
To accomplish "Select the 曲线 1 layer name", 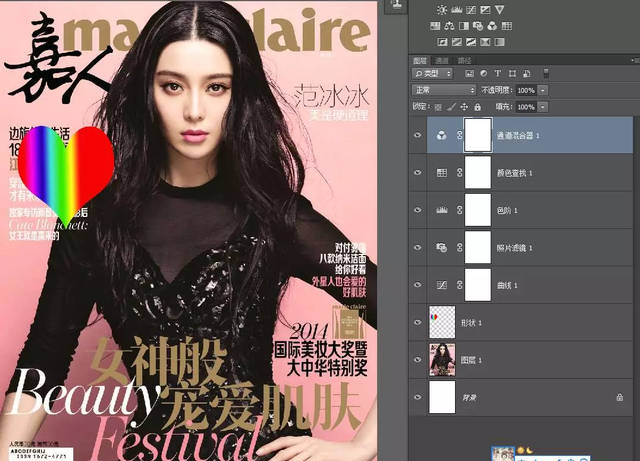I will pyautogui.click(x=507, y=285).
